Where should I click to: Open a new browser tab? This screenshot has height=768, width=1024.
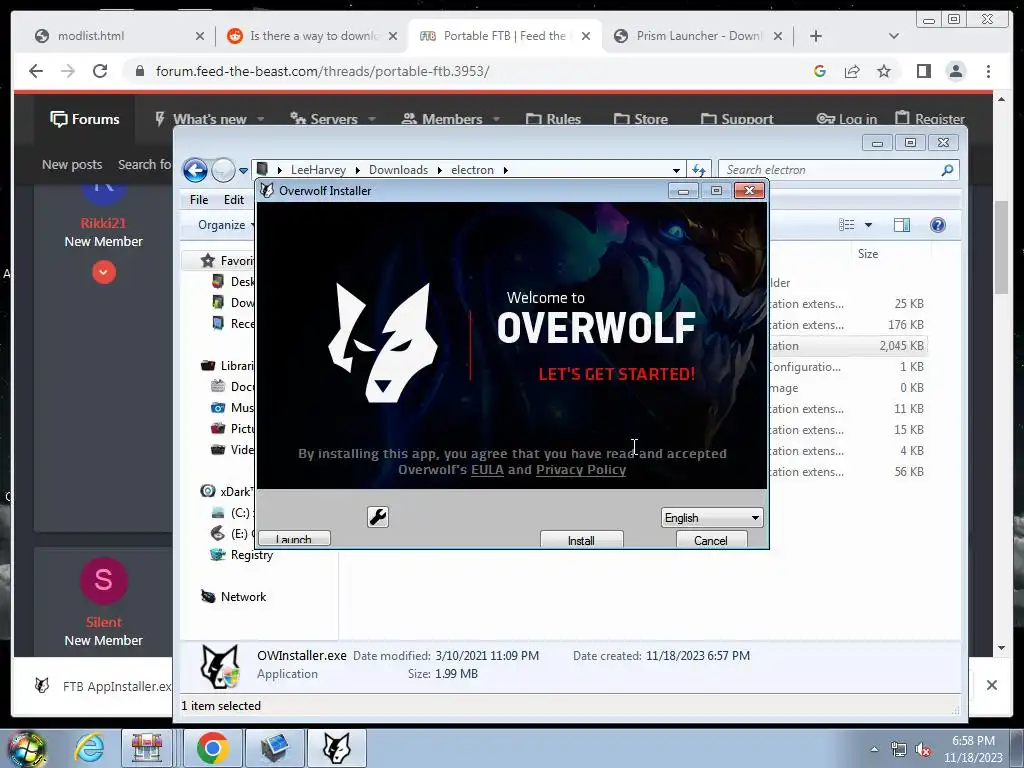(816, 36)
